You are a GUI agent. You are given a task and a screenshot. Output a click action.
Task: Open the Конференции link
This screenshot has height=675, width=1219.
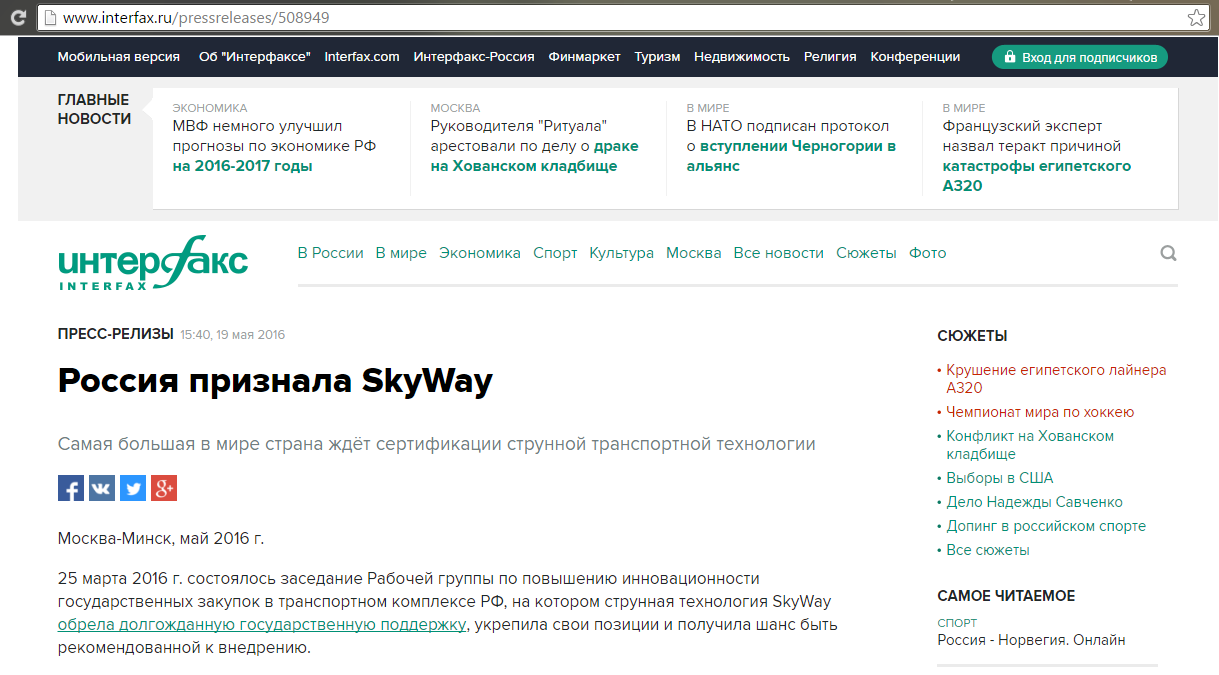(915, 57)
